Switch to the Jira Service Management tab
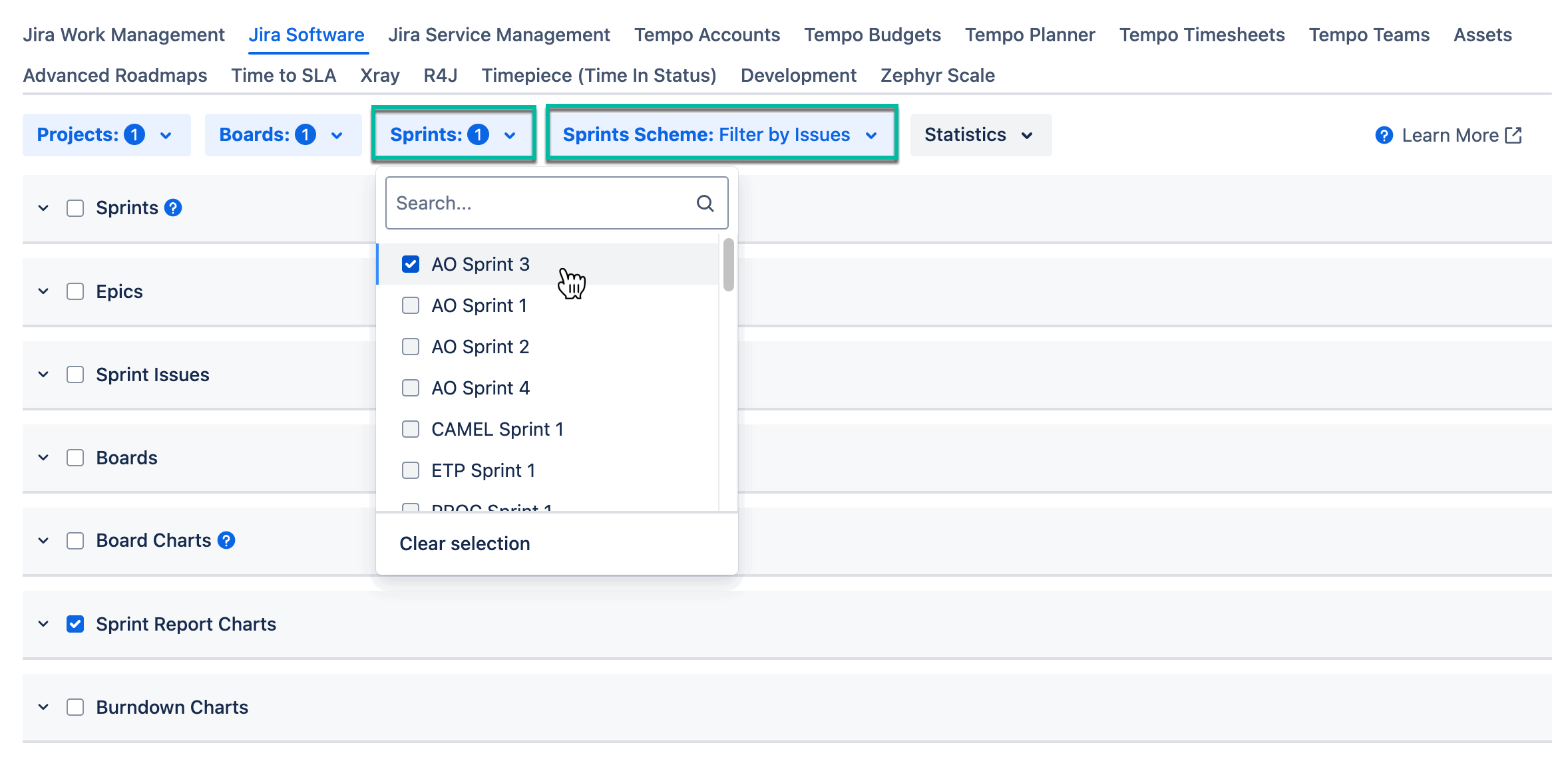The width and height of the screenshot is (1568, 757). [x=499, y=34]
